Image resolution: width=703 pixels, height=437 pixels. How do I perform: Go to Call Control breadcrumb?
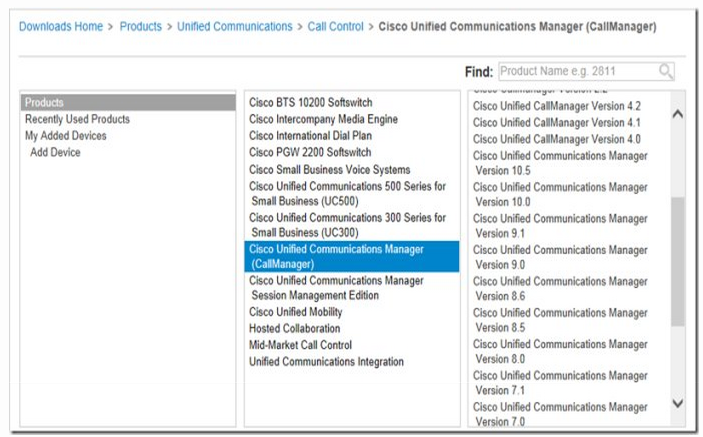point(335,26)
